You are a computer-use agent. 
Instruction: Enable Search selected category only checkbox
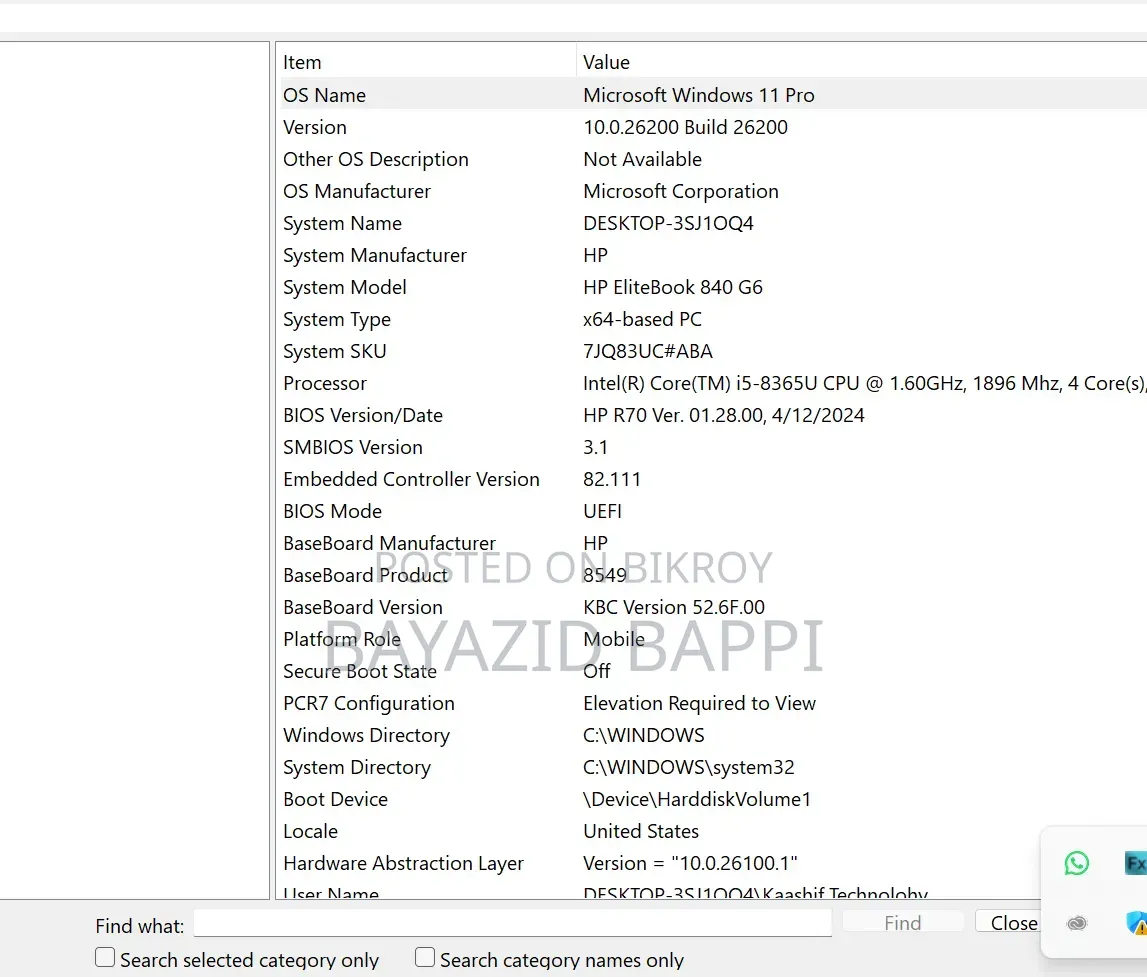[x=105, y=957]
